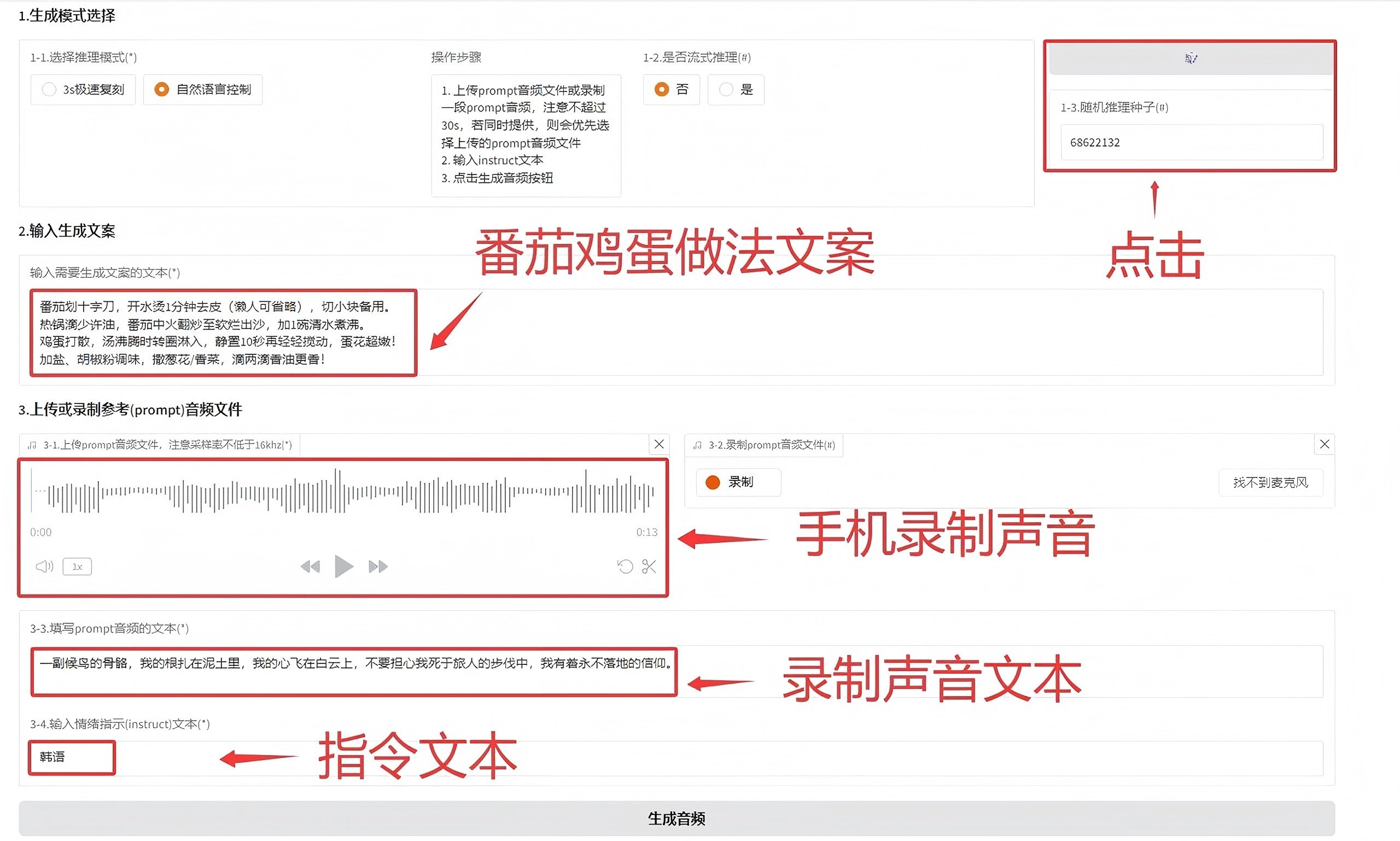Skip backward using the rewind icon
1400x841 pixels.
click(x=311, y=565)
